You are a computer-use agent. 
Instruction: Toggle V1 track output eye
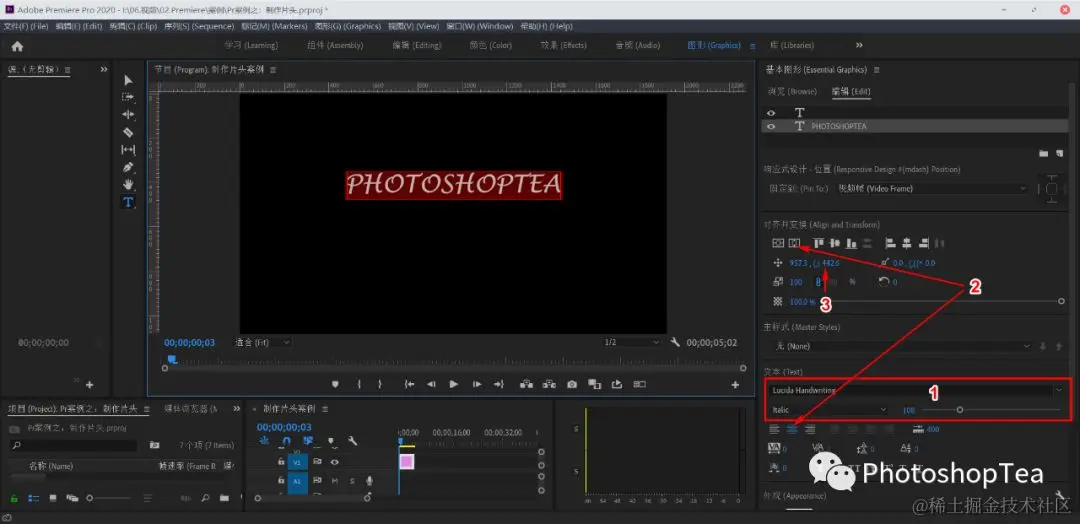click(335, 461)
